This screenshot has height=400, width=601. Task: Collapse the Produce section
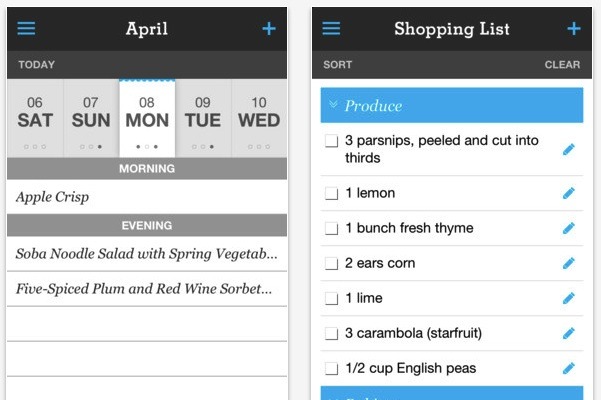pos(333,105)
